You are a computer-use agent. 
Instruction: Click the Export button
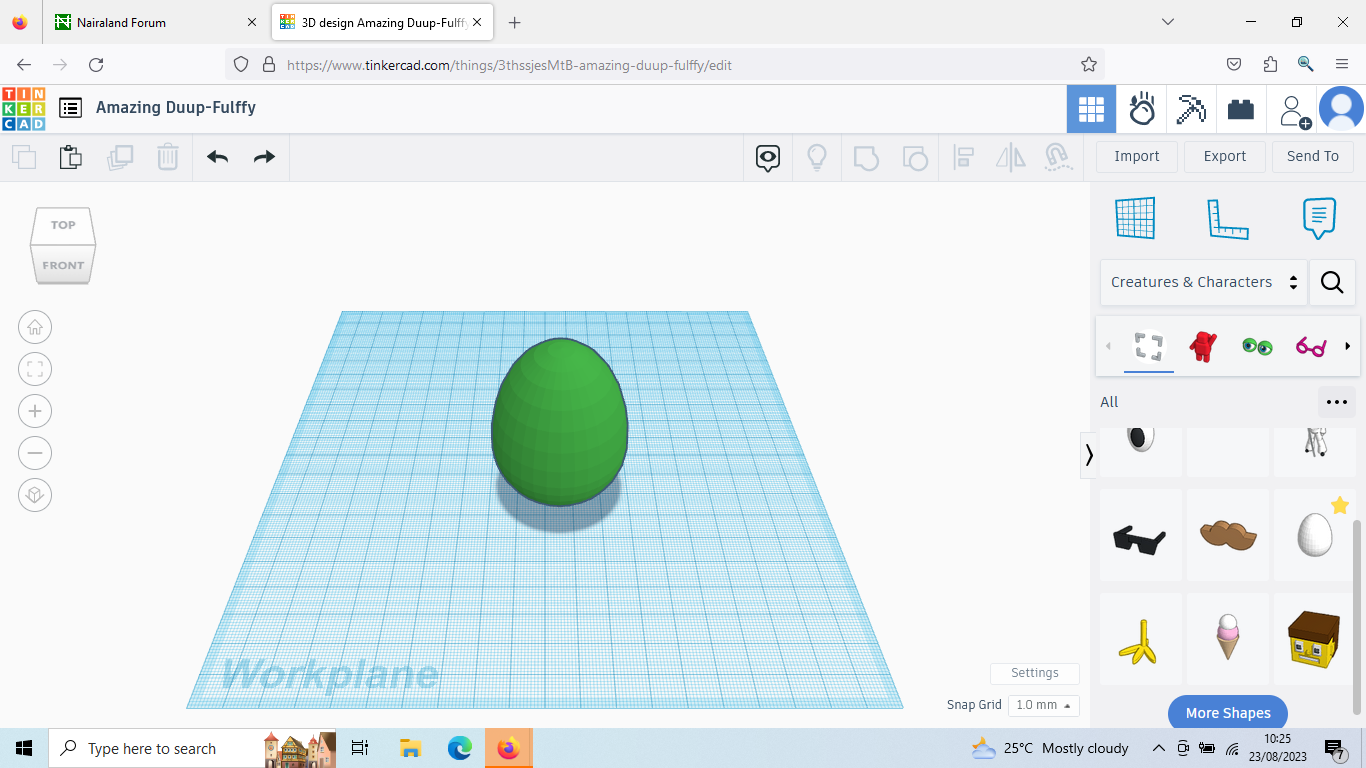tap(1224, 156)
